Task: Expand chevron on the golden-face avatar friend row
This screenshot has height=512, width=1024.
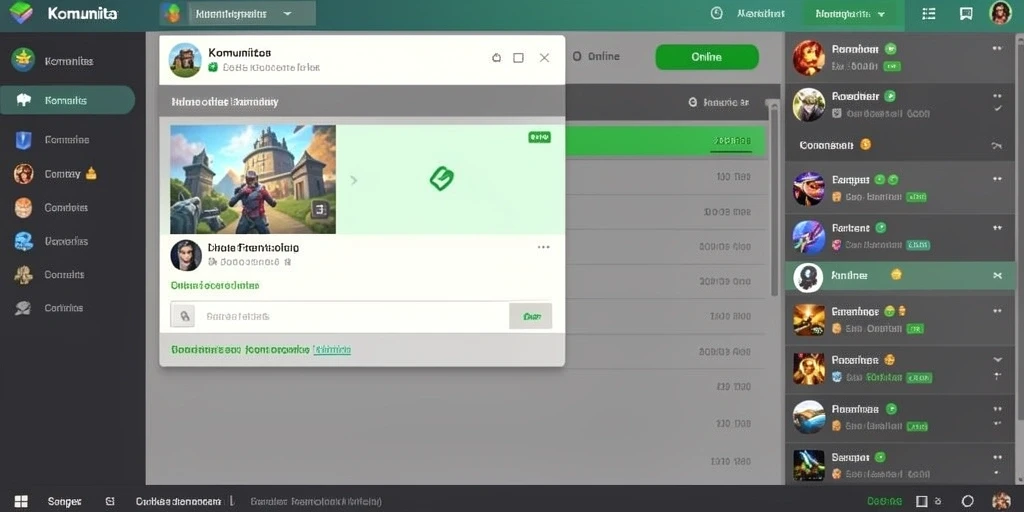Action: pyautogui.click(x=997, y=359)
